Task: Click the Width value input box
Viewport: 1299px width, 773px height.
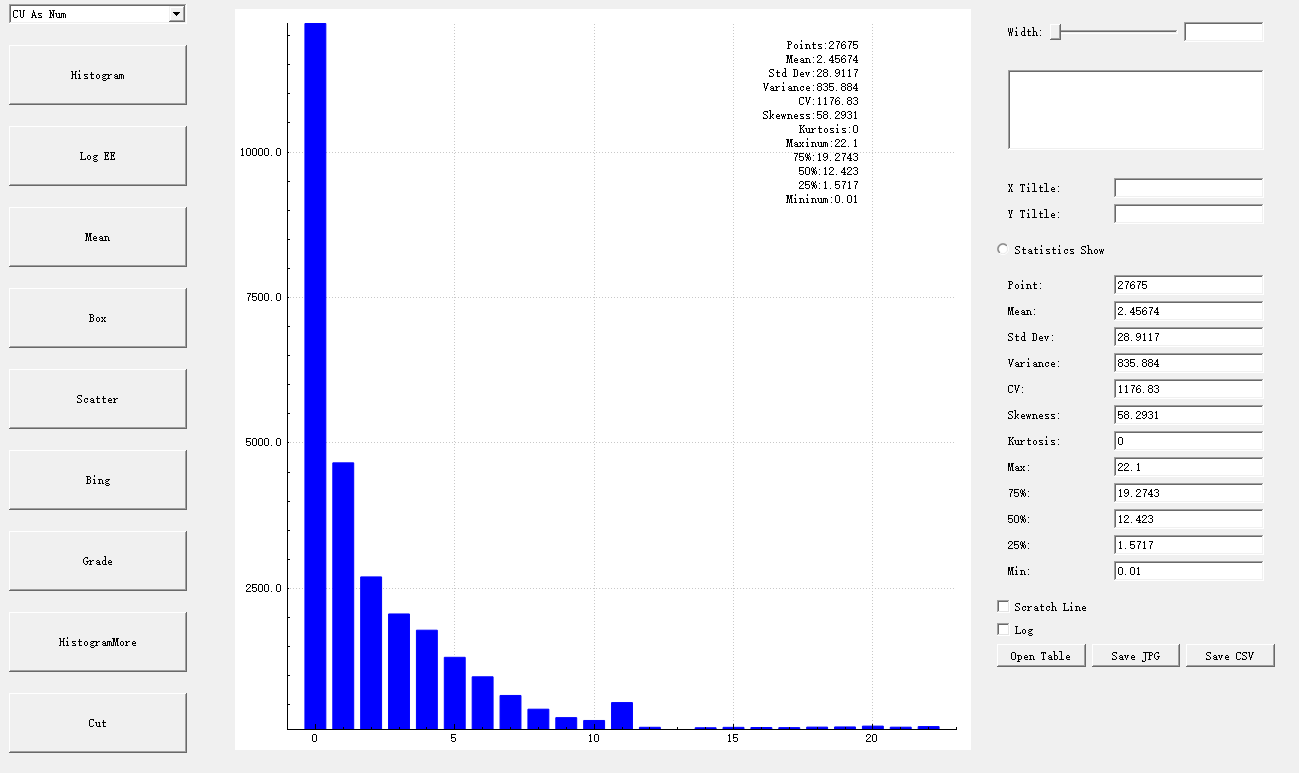Action: click(x=1223, y=32)
